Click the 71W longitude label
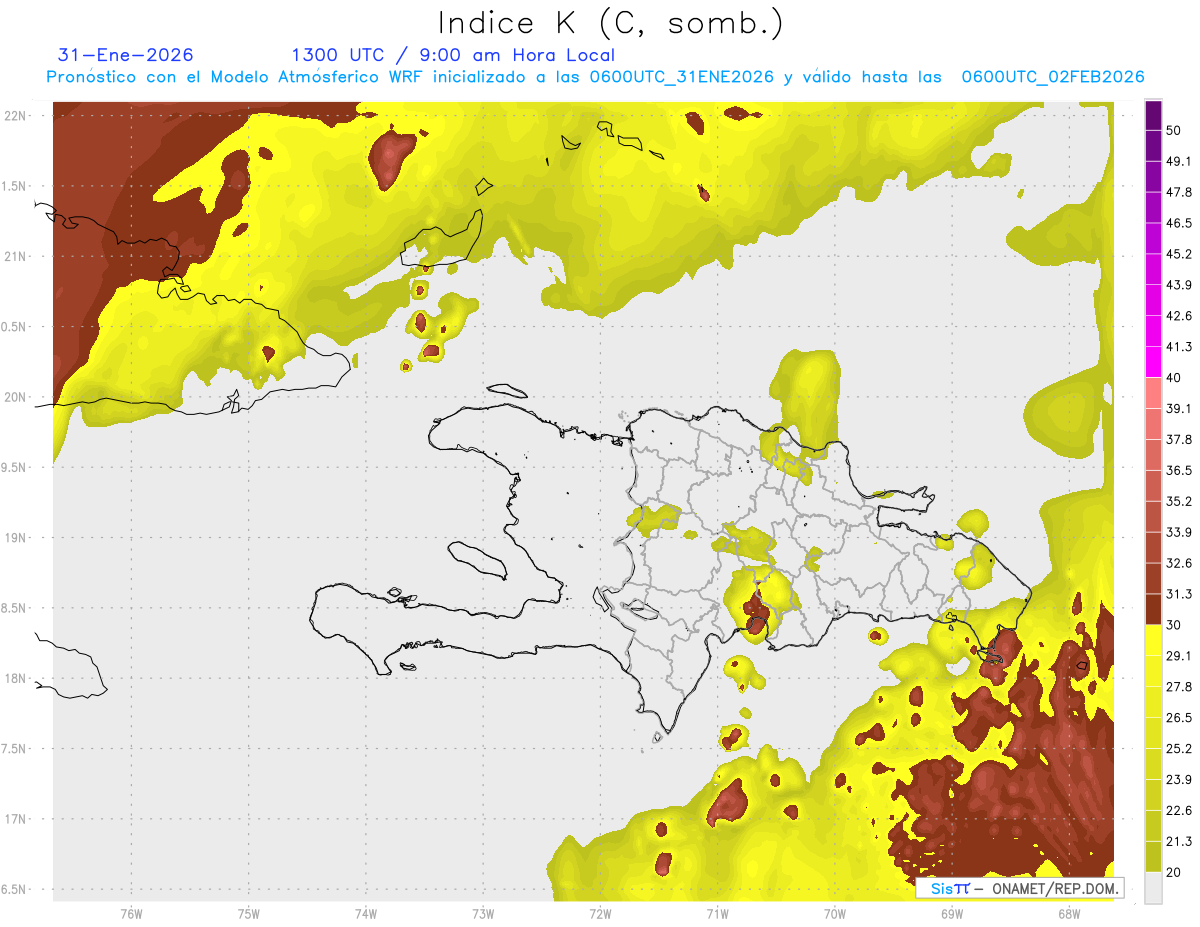The image size is (1200, 927). coord(717,913)
